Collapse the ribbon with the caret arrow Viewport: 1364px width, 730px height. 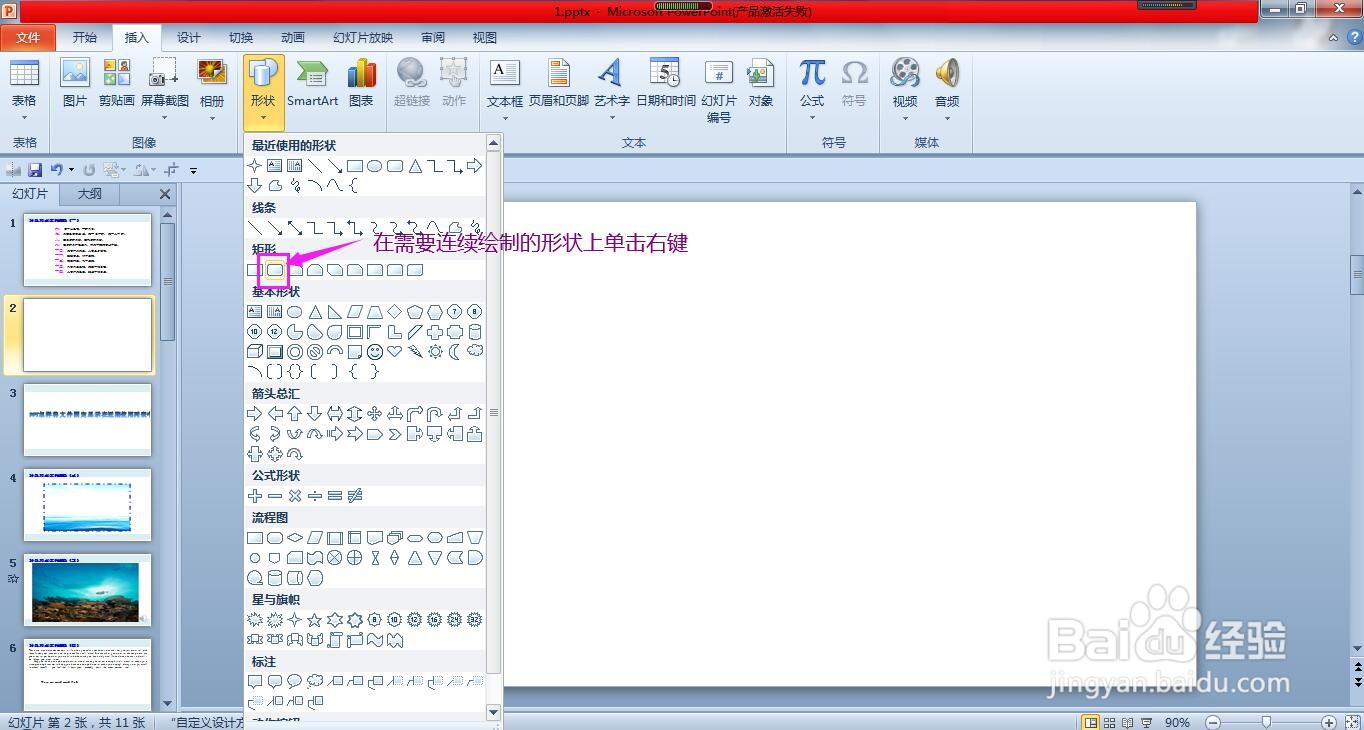pyautogui.click(x=1332, y=38)
